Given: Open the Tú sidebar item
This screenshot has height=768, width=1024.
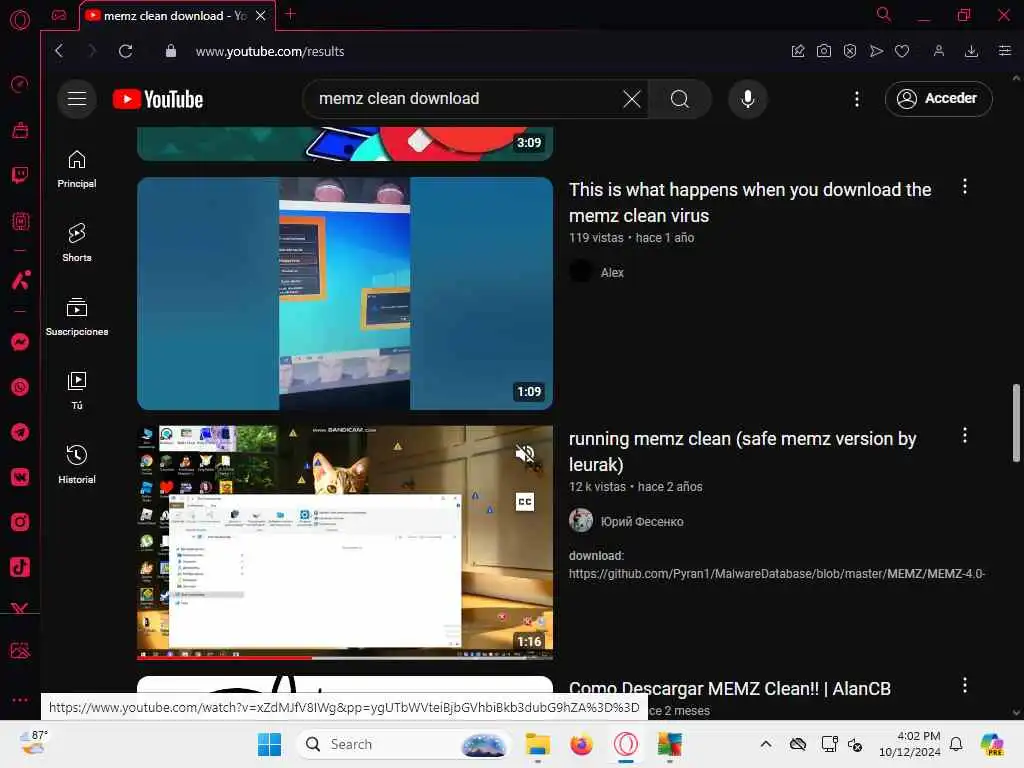Looking at the screenshot, I should (77, 391).
